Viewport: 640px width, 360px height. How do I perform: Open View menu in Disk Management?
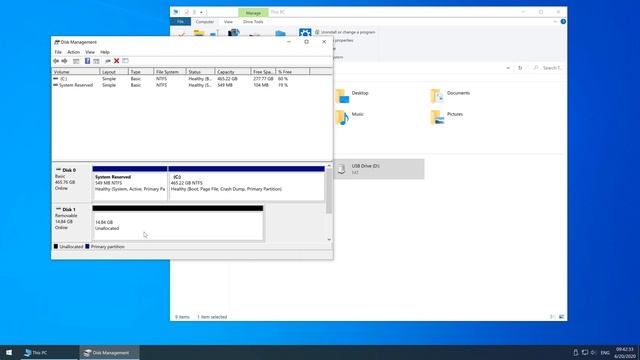point(90,52)
